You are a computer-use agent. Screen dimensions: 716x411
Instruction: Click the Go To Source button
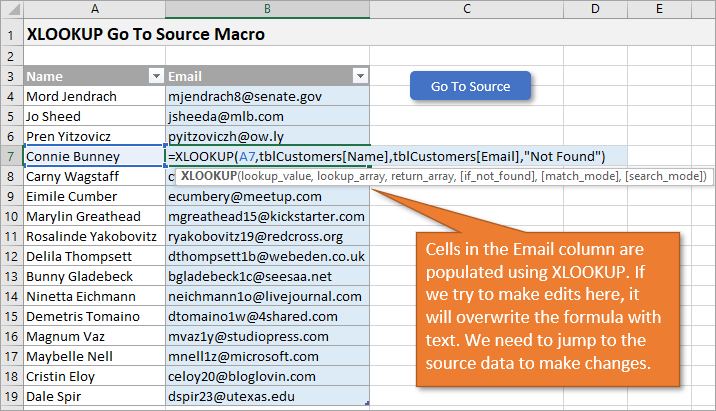[x=470, y=86]
